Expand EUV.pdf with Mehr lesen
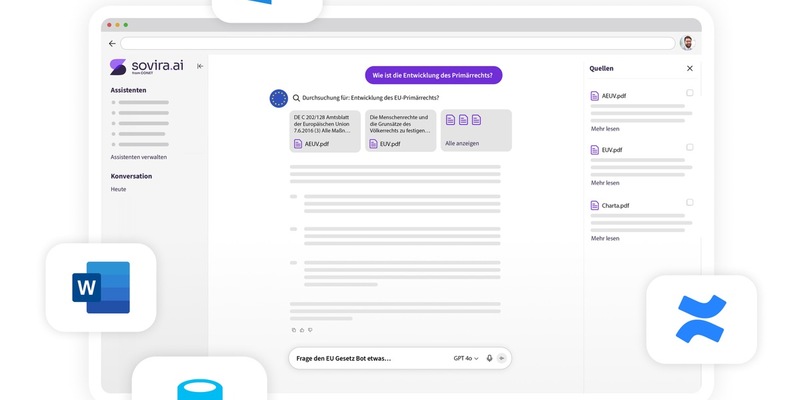The image size is (800, 400). click(x=605, y=183)
